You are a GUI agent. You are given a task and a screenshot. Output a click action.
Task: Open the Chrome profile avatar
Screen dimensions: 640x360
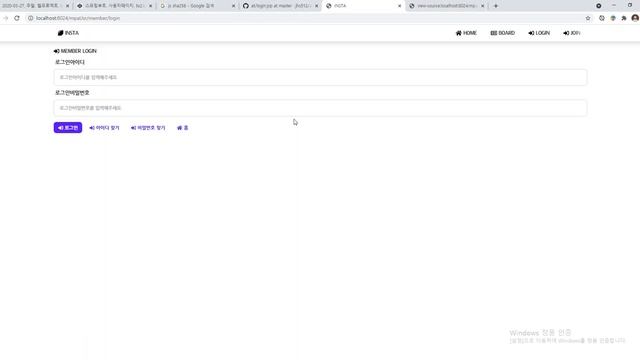click(x=635, y=18)
